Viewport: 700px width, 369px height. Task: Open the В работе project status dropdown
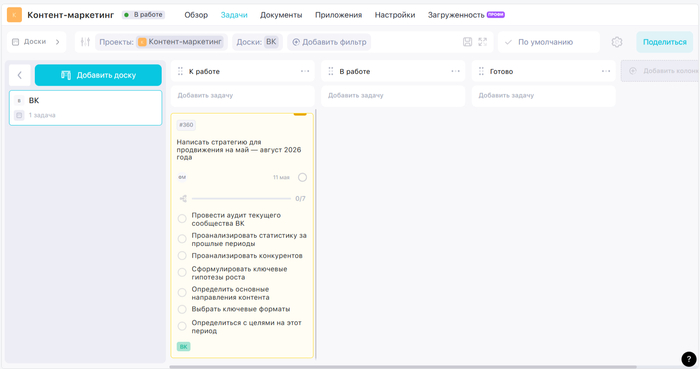click(x=143, y=15)
